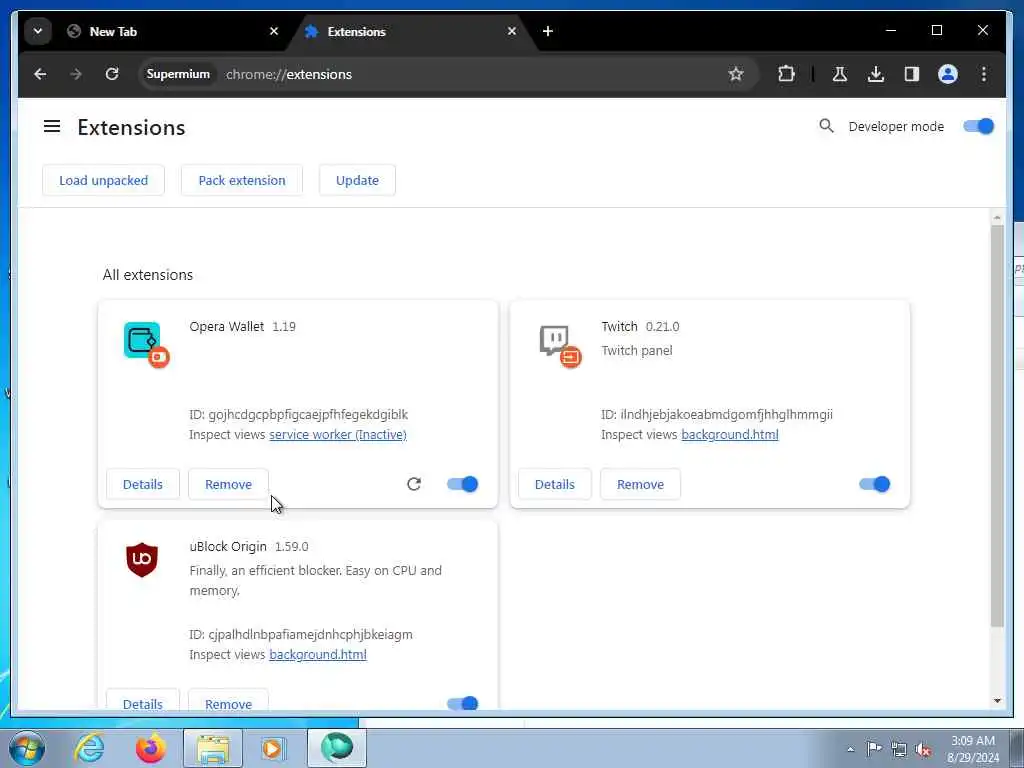Click the page vertical scrollbar thumb

997,426
